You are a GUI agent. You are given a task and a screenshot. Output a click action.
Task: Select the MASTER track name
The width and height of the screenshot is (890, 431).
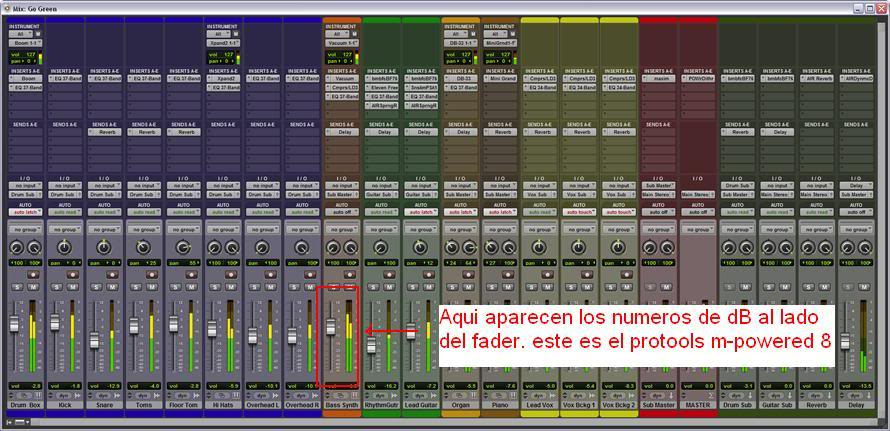point(698,405)
